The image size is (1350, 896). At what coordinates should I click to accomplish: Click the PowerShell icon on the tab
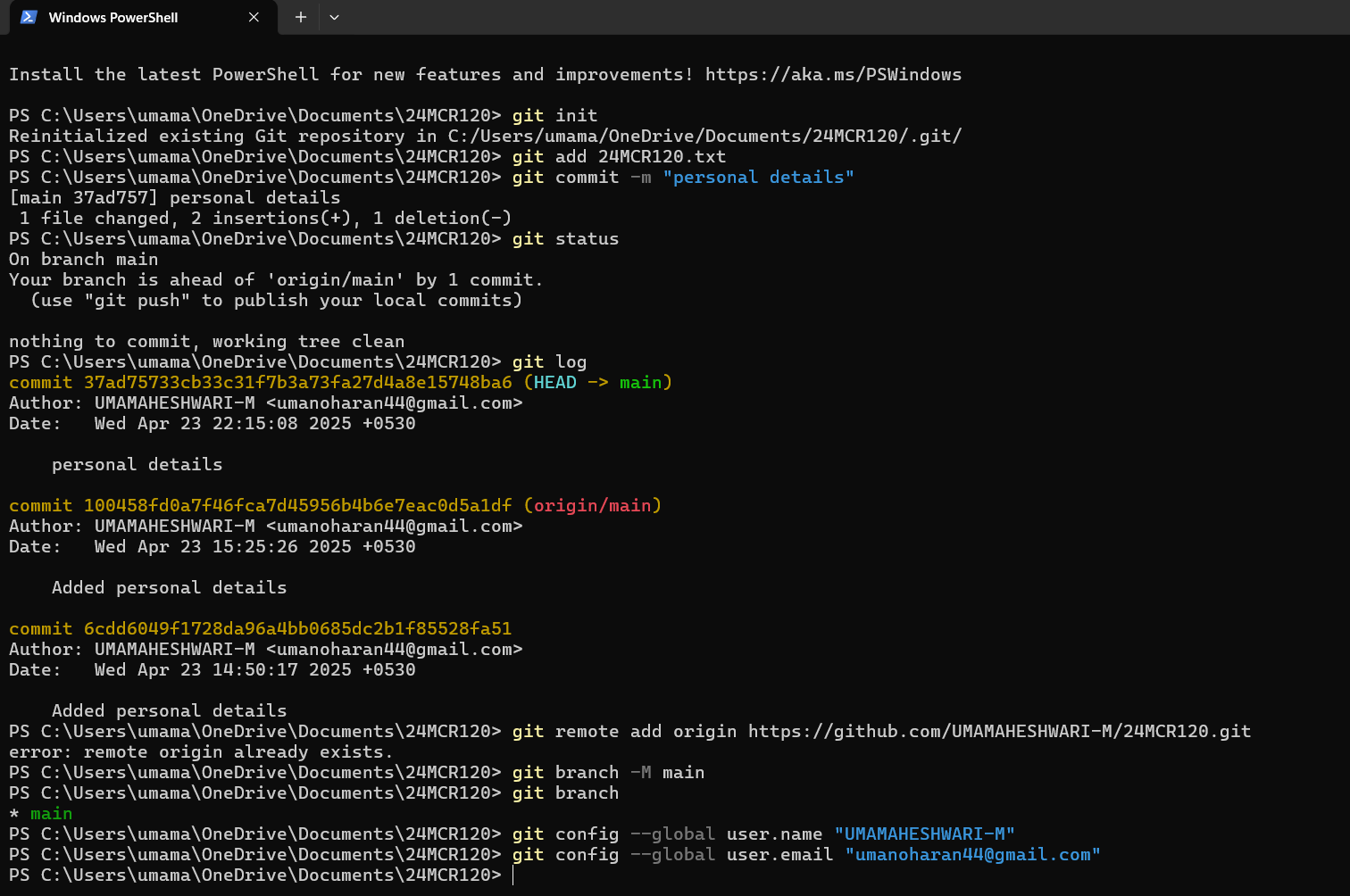[x=29, y=17]
